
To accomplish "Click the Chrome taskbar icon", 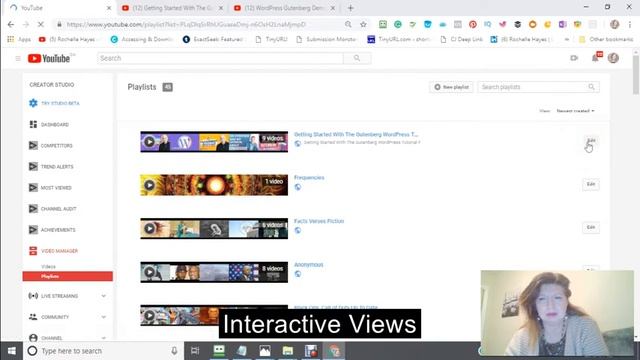I will (x=334, y=351).
